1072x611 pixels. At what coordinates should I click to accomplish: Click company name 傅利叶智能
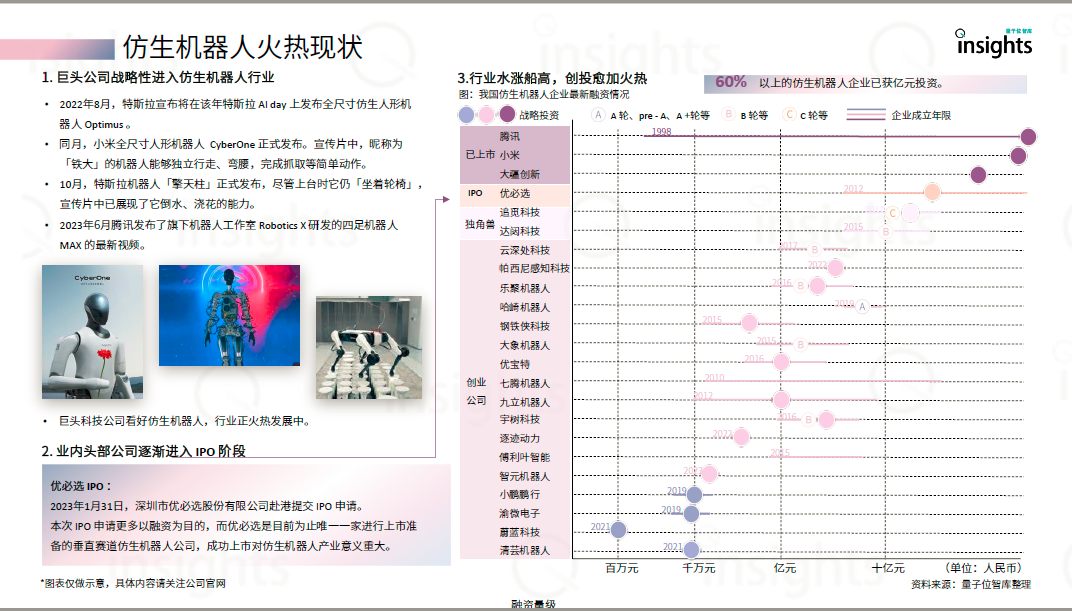click(524, 457)
